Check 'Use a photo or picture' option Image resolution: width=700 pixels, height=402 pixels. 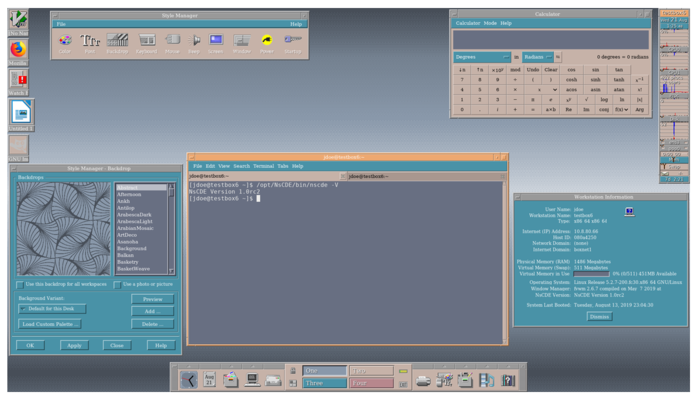click(x=118, y=284)
